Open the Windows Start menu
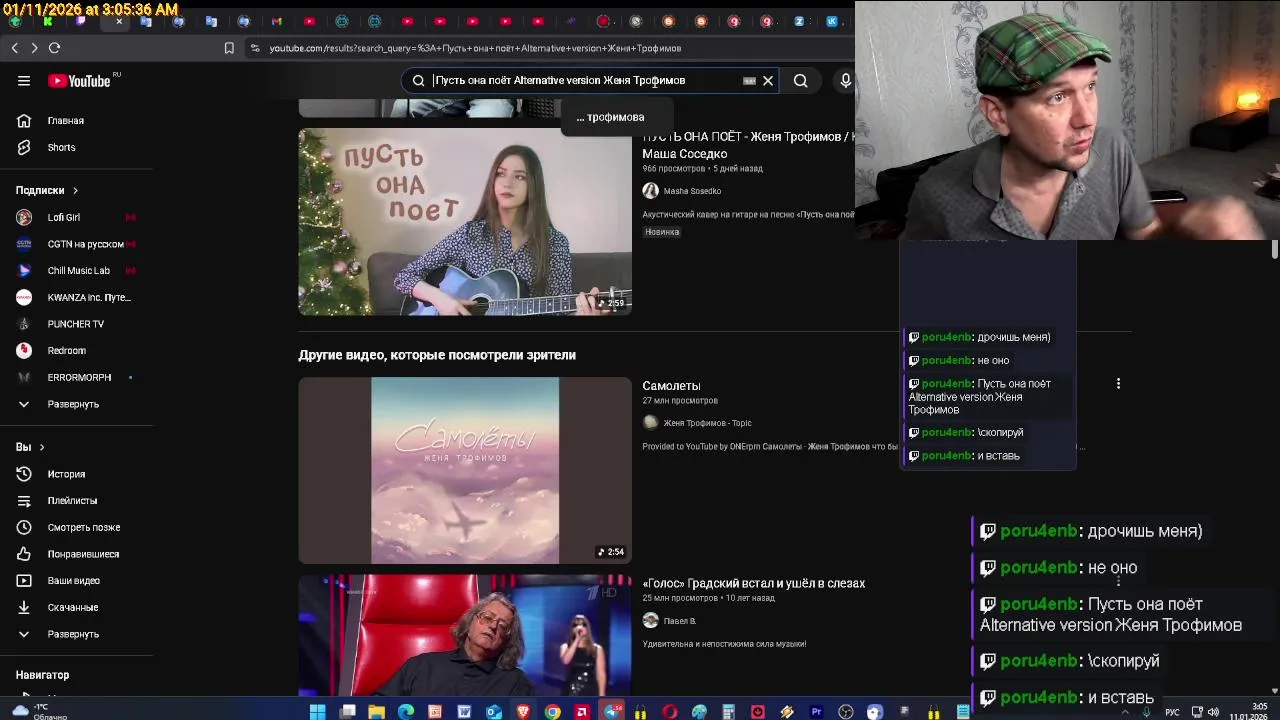Screen dimensions: 1280x720 point(317,712)
